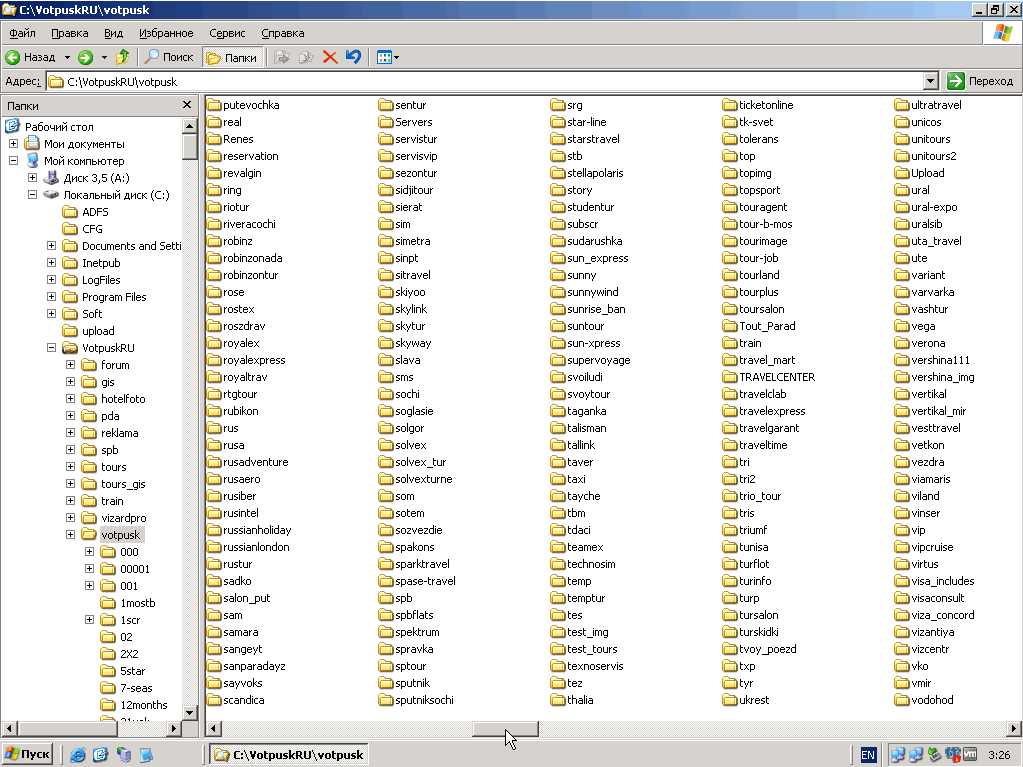Expand the hotelfoto tree node
Viewport: 1023px width, 767px height.
(70, 399)
